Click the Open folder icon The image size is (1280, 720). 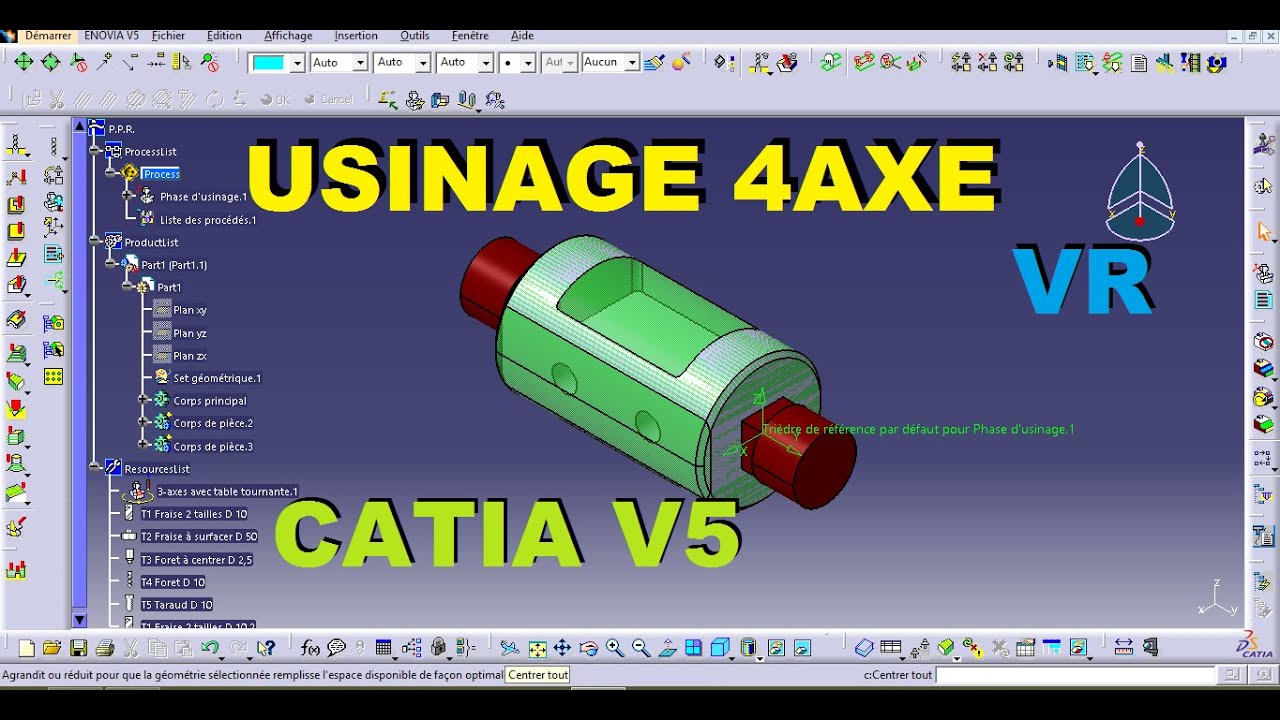(x=52, y=648)
